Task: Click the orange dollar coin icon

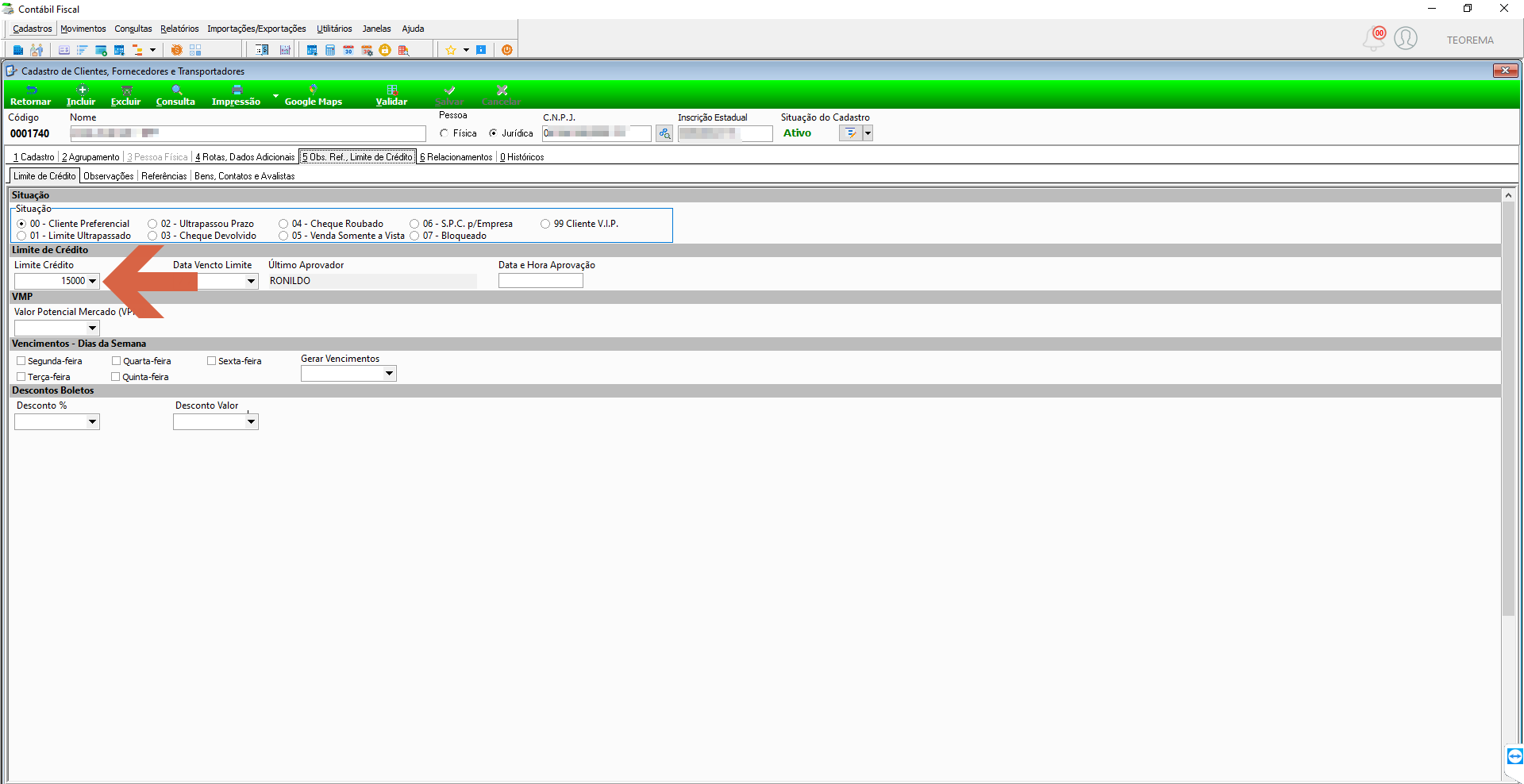Action: [176, 50]
